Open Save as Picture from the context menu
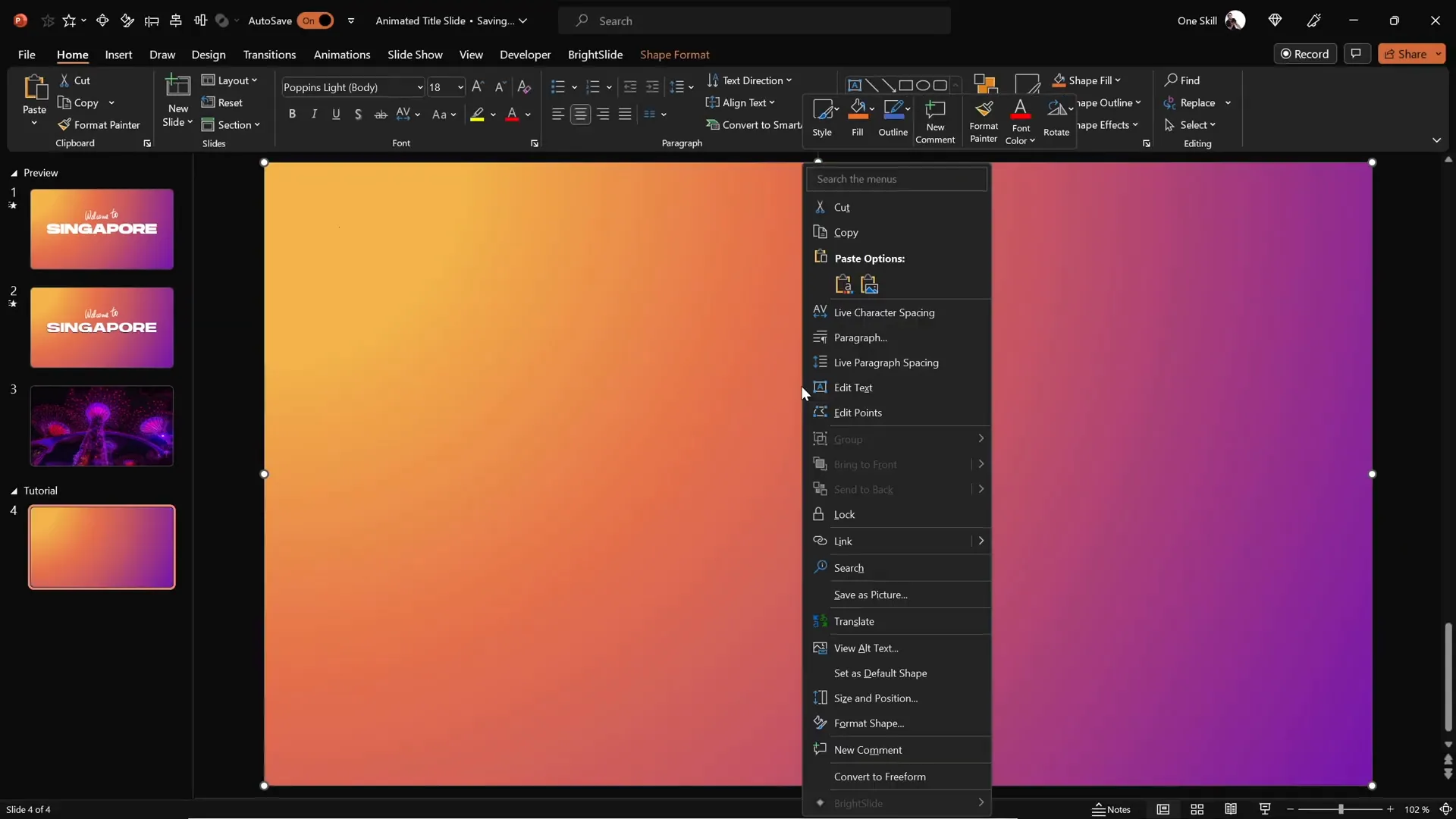1456x819 pixels. [871, 595]
